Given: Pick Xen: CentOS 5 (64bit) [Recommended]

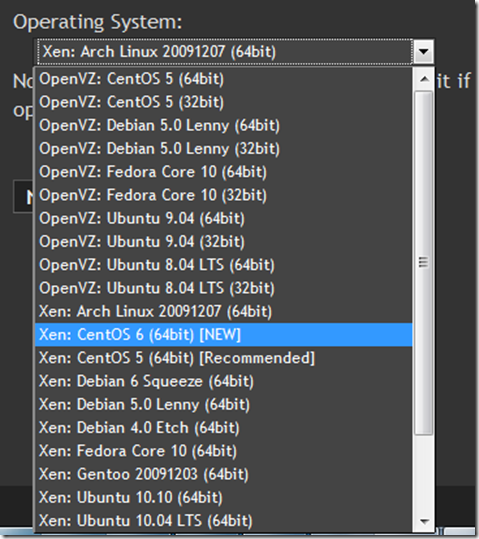Looking at the screenshot, I should click(224, 358).
